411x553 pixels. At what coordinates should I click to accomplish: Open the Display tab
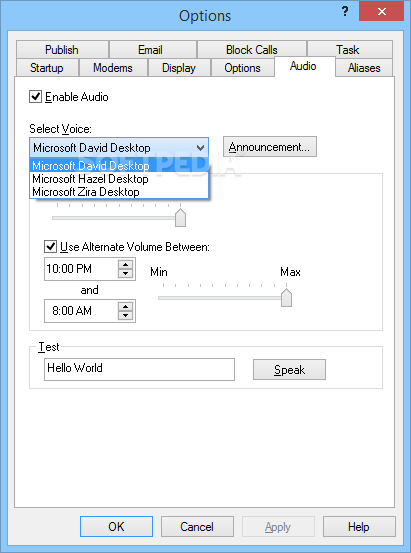[x=179, y=68]
